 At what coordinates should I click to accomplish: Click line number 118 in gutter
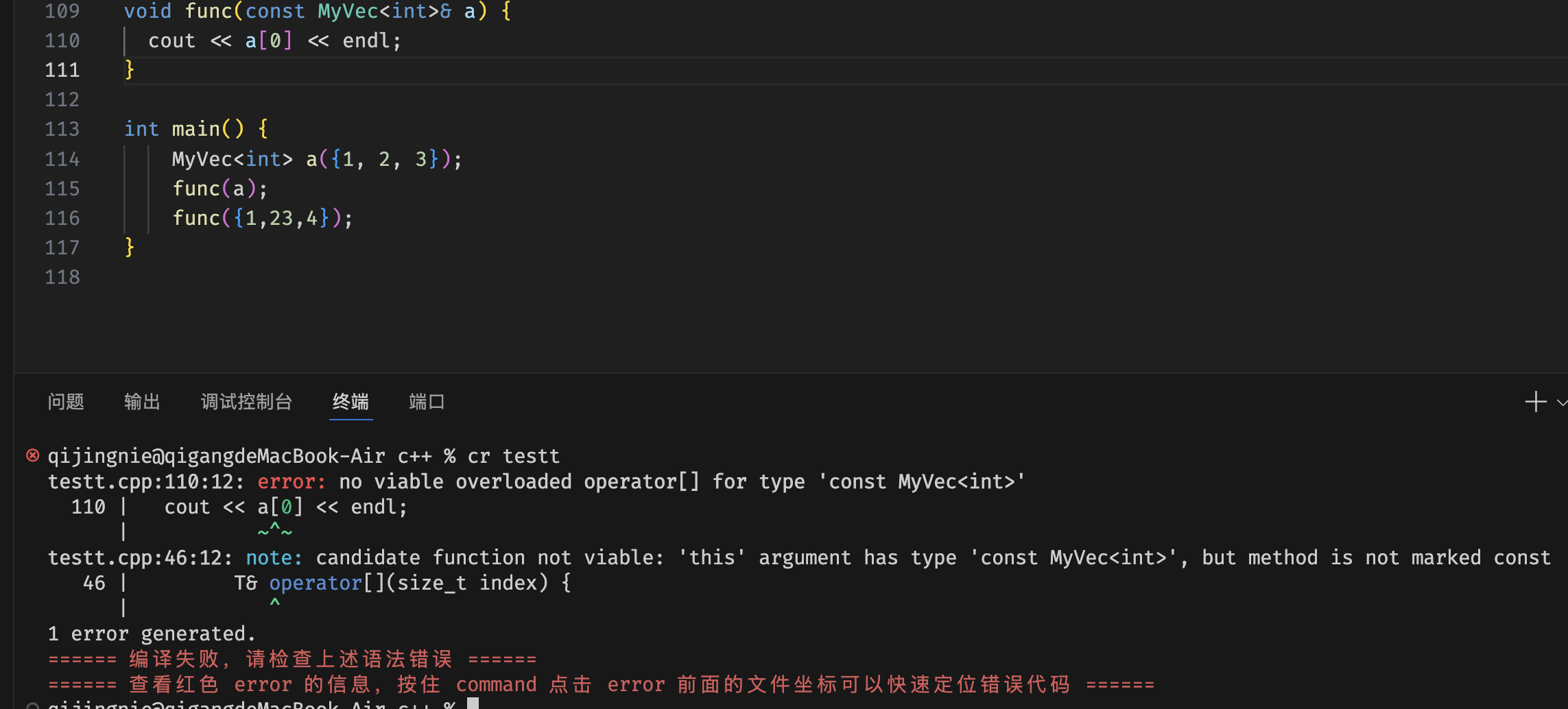point(62,277)
